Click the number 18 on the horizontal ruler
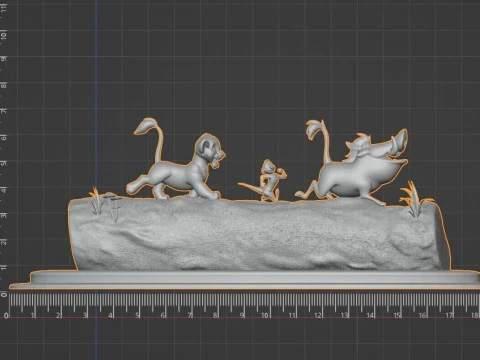Screen dimensions: 480x360 [475, 315]
